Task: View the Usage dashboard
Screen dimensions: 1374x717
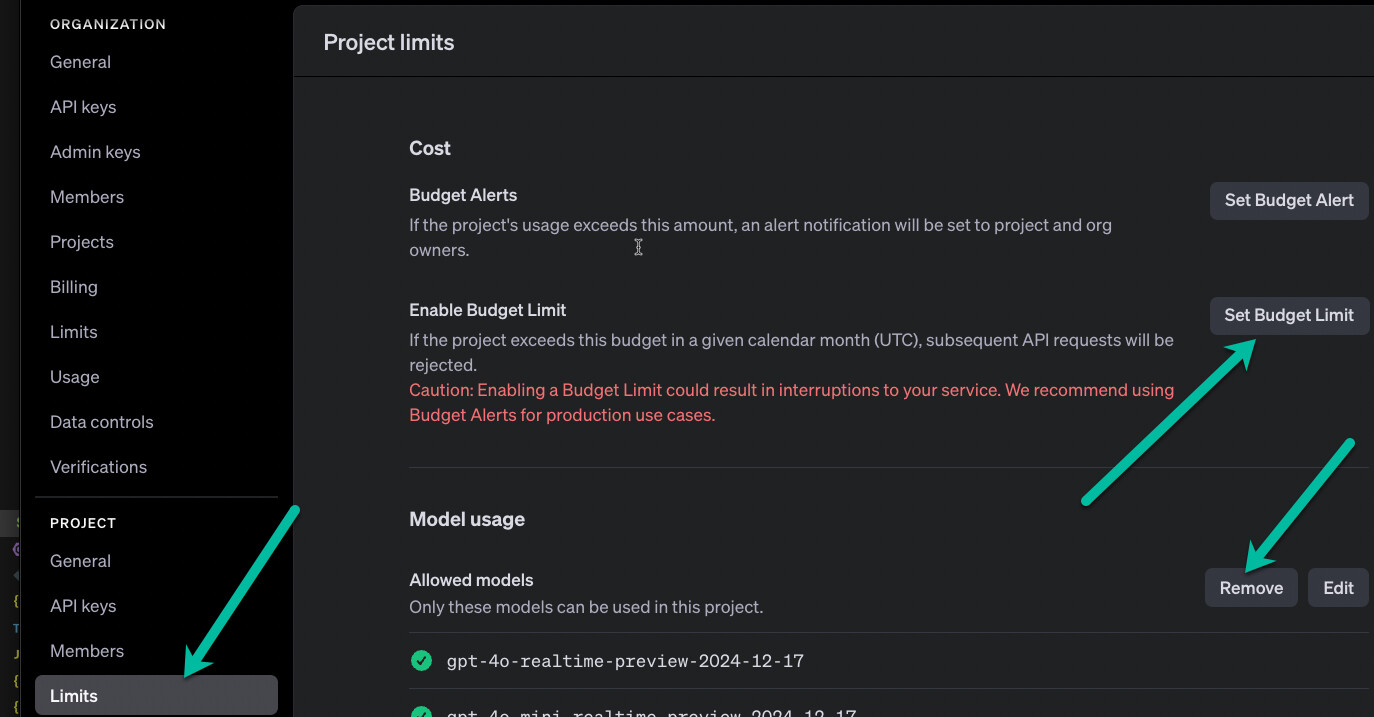Action: pos(74,376)
